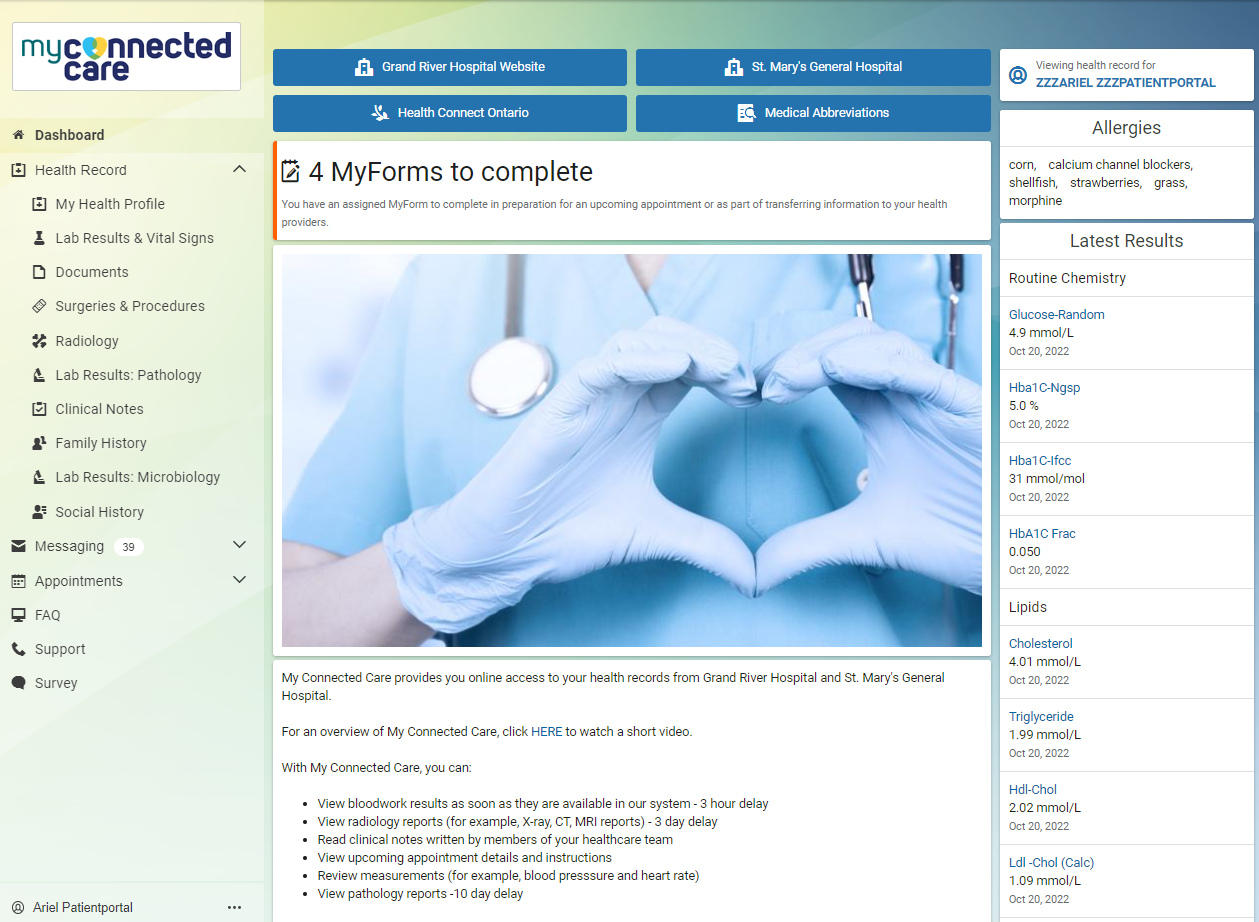1259x922 pixels.
Task: Expand the Messaging section chevron
Action: [239, 545]
